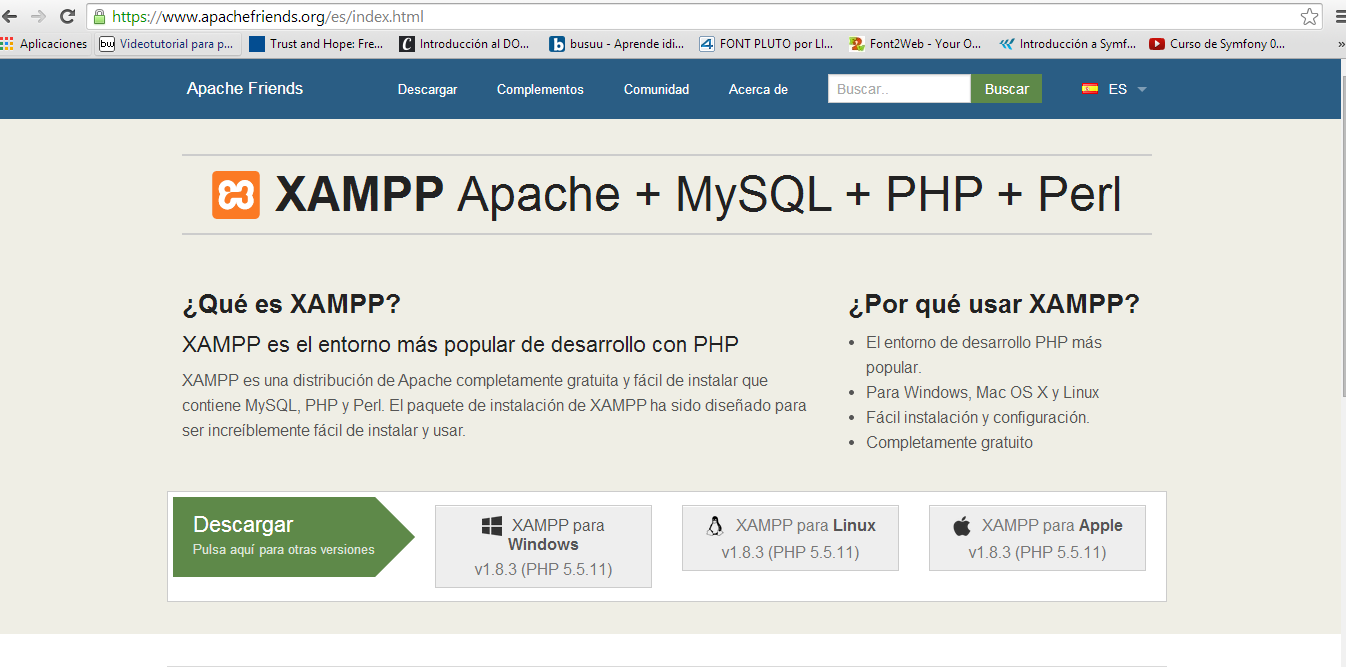Click 'Fácil instalación y configuración.' bullet
The image size is (1346, 667).
[978, 417]
